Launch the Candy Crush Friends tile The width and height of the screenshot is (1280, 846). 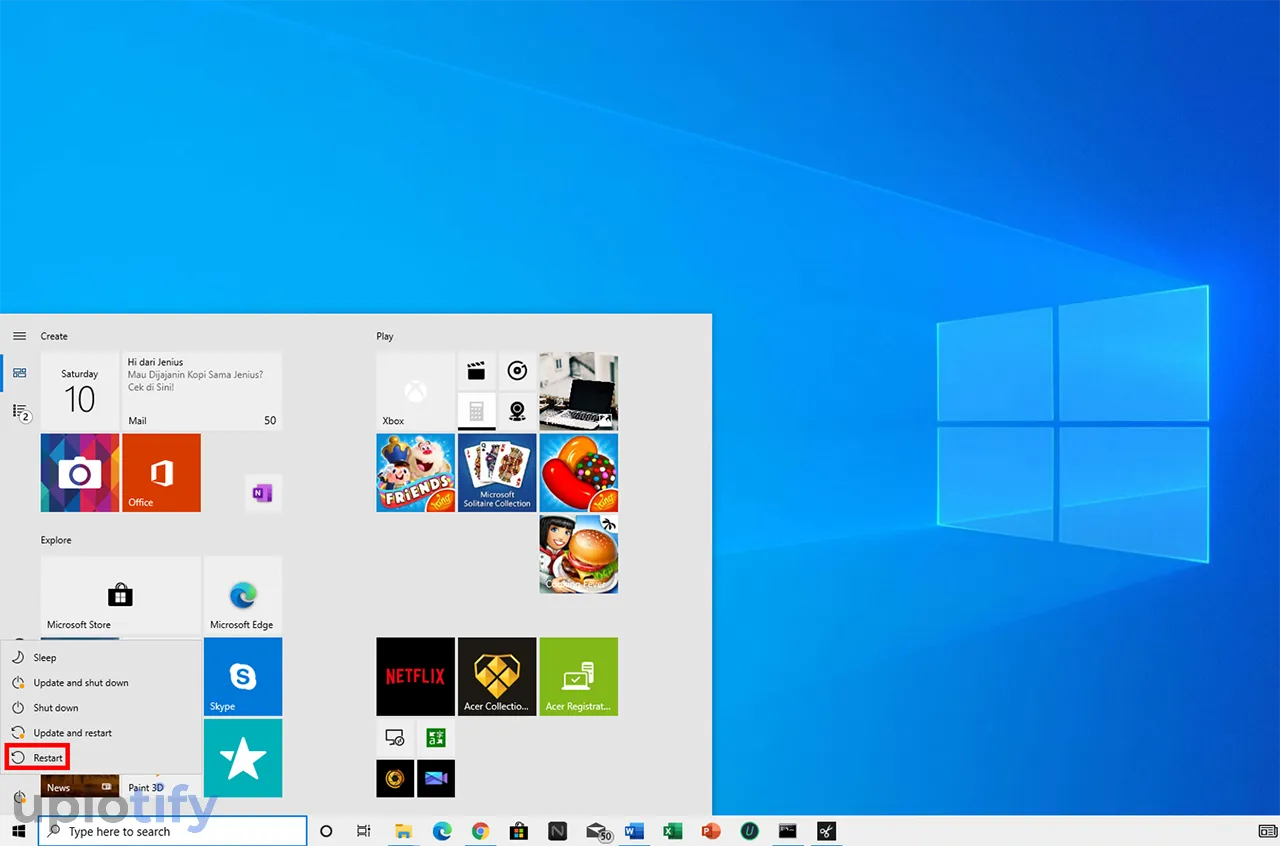tap(416, 473)
